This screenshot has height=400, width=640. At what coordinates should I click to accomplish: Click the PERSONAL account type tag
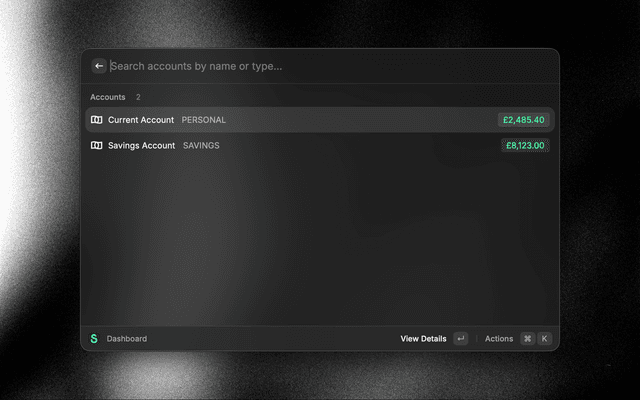coord(204,120)
